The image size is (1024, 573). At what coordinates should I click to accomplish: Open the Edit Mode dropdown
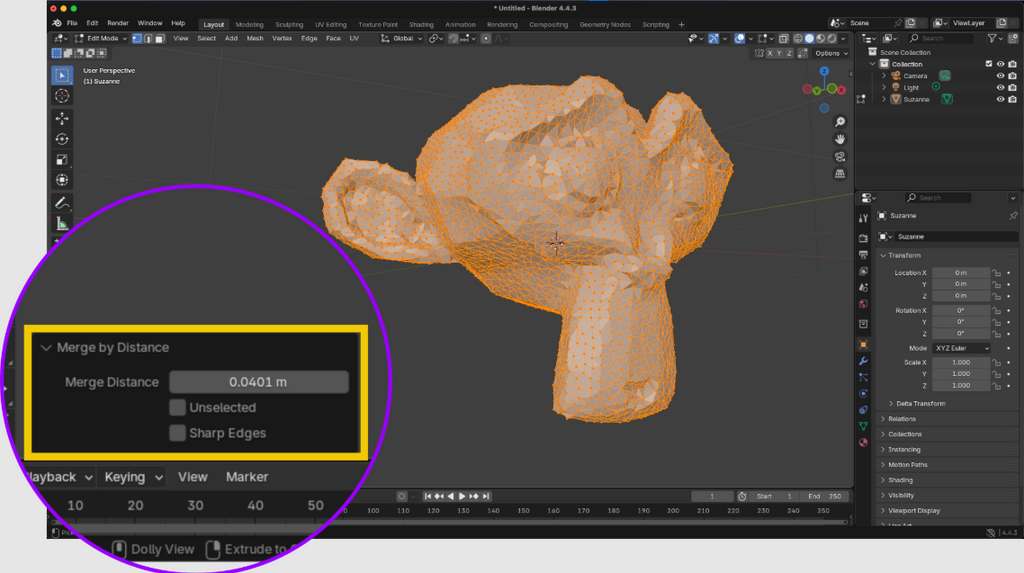[x=101, y=39]
